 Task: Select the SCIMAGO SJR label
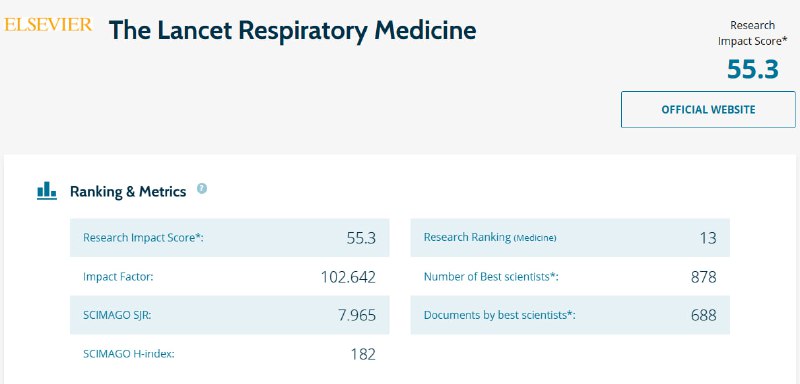117,315
